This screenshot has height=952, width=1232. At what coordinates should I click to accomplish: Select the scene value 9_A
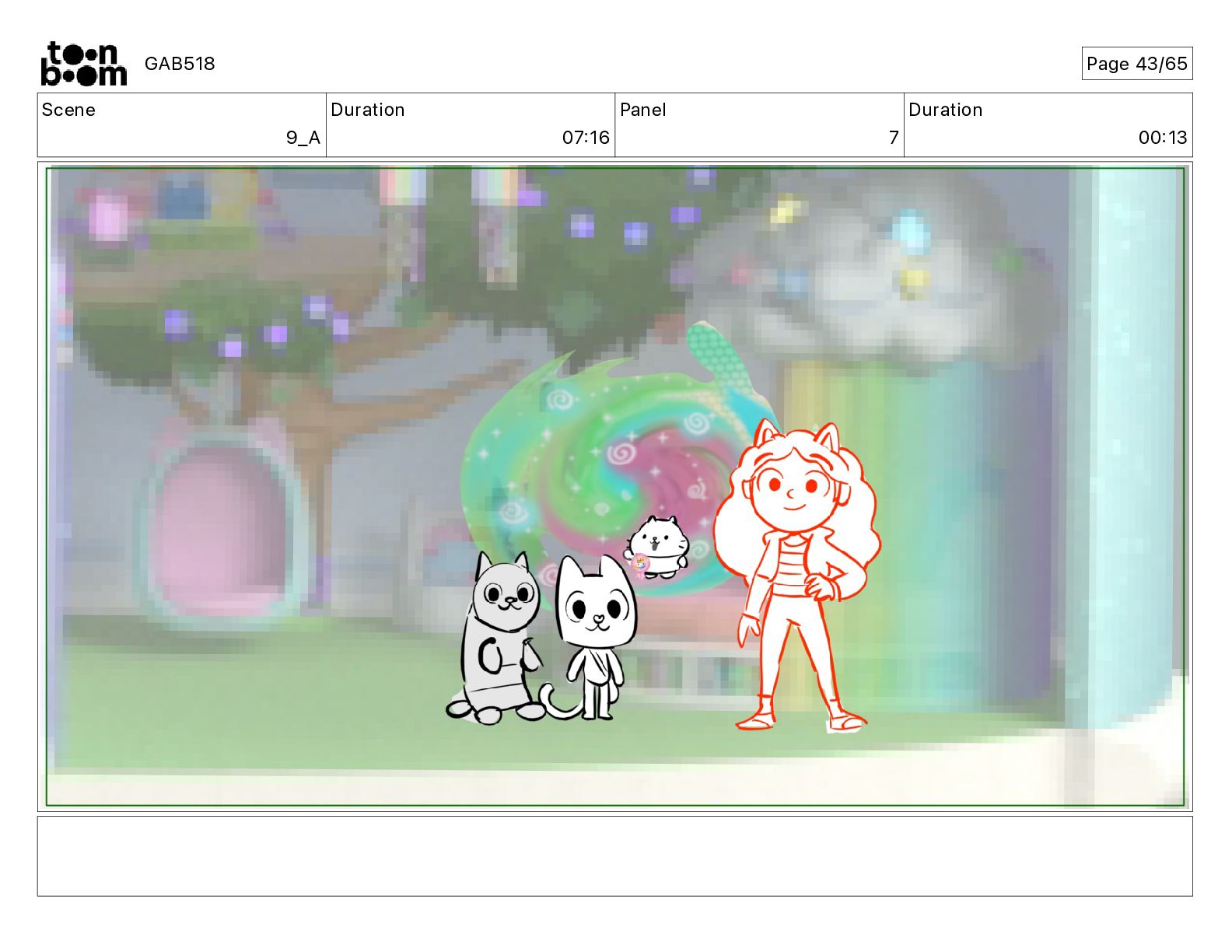pyautogui.click(x=303, y=138)
